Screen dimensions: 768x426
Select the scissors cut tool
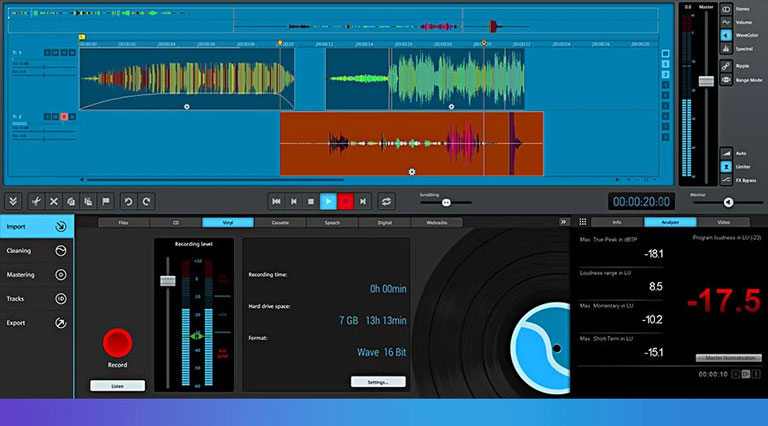[36, 201]
